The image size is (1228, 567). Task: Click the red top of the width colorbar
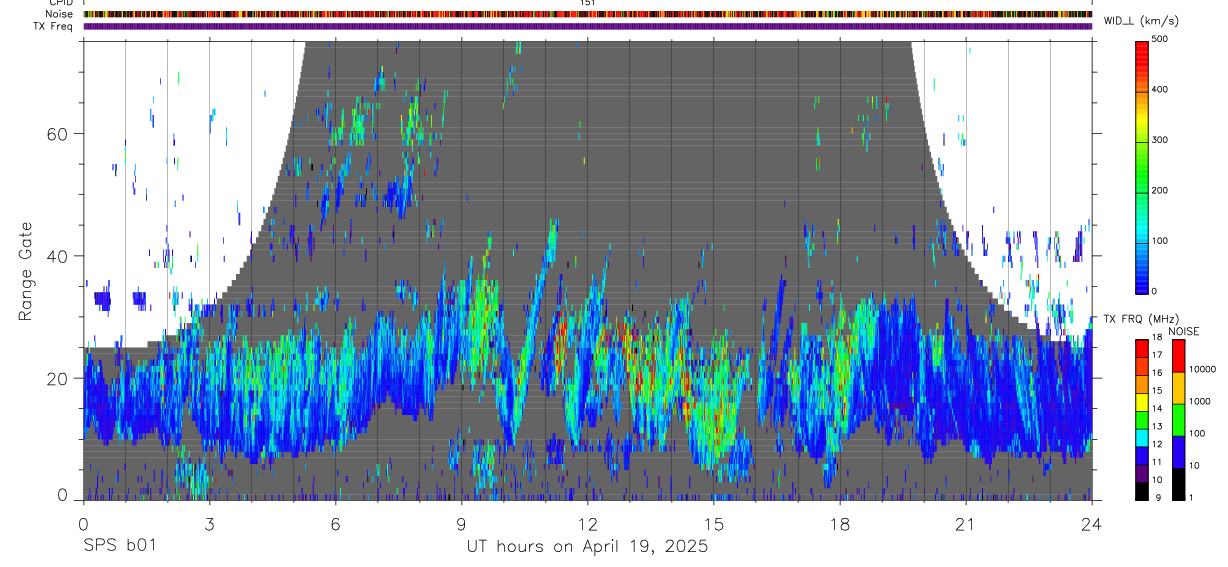[x=1141, y=50]
